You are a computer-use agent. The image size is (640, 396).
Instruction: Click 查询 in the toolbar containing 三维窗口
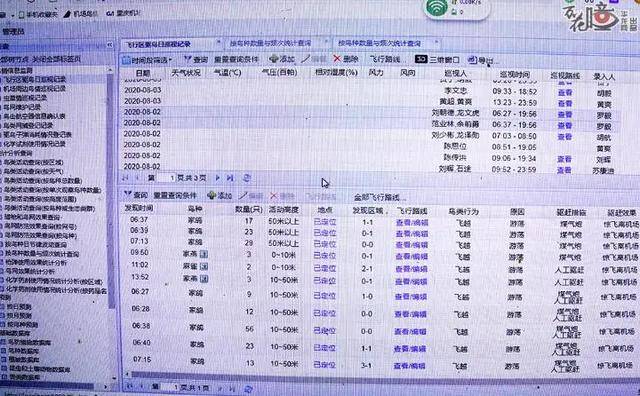click(x=196, y=59)
